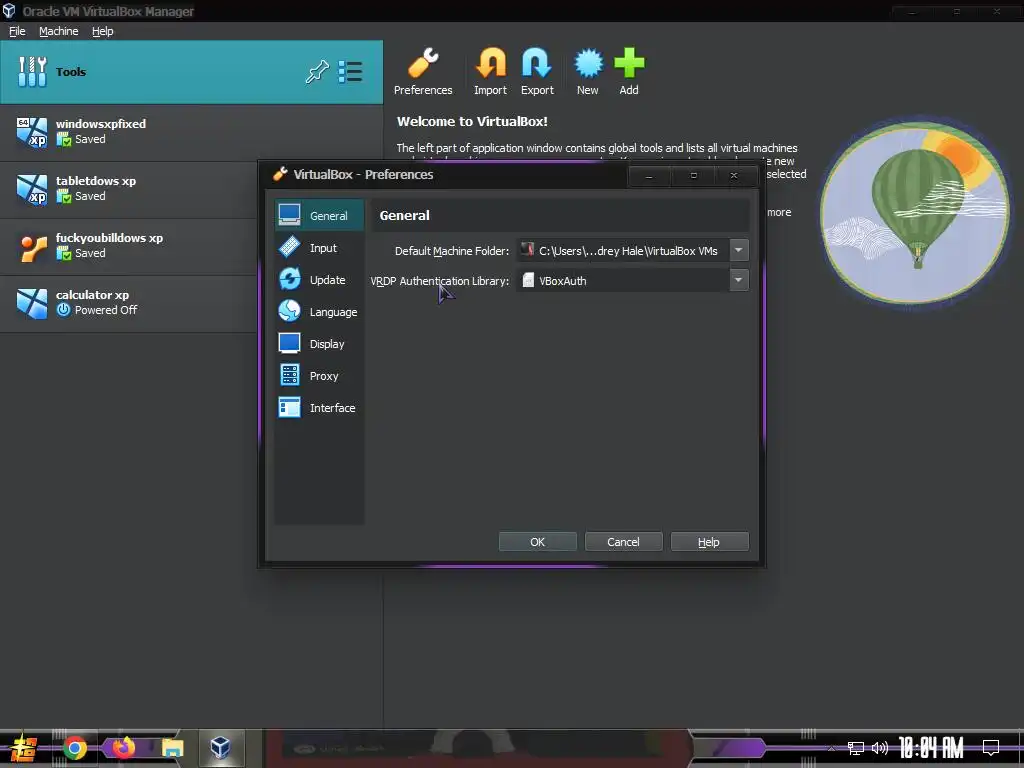Screen dimensions: 1024x768
Task: Open volume control in system tray
Action: [880, 748]
